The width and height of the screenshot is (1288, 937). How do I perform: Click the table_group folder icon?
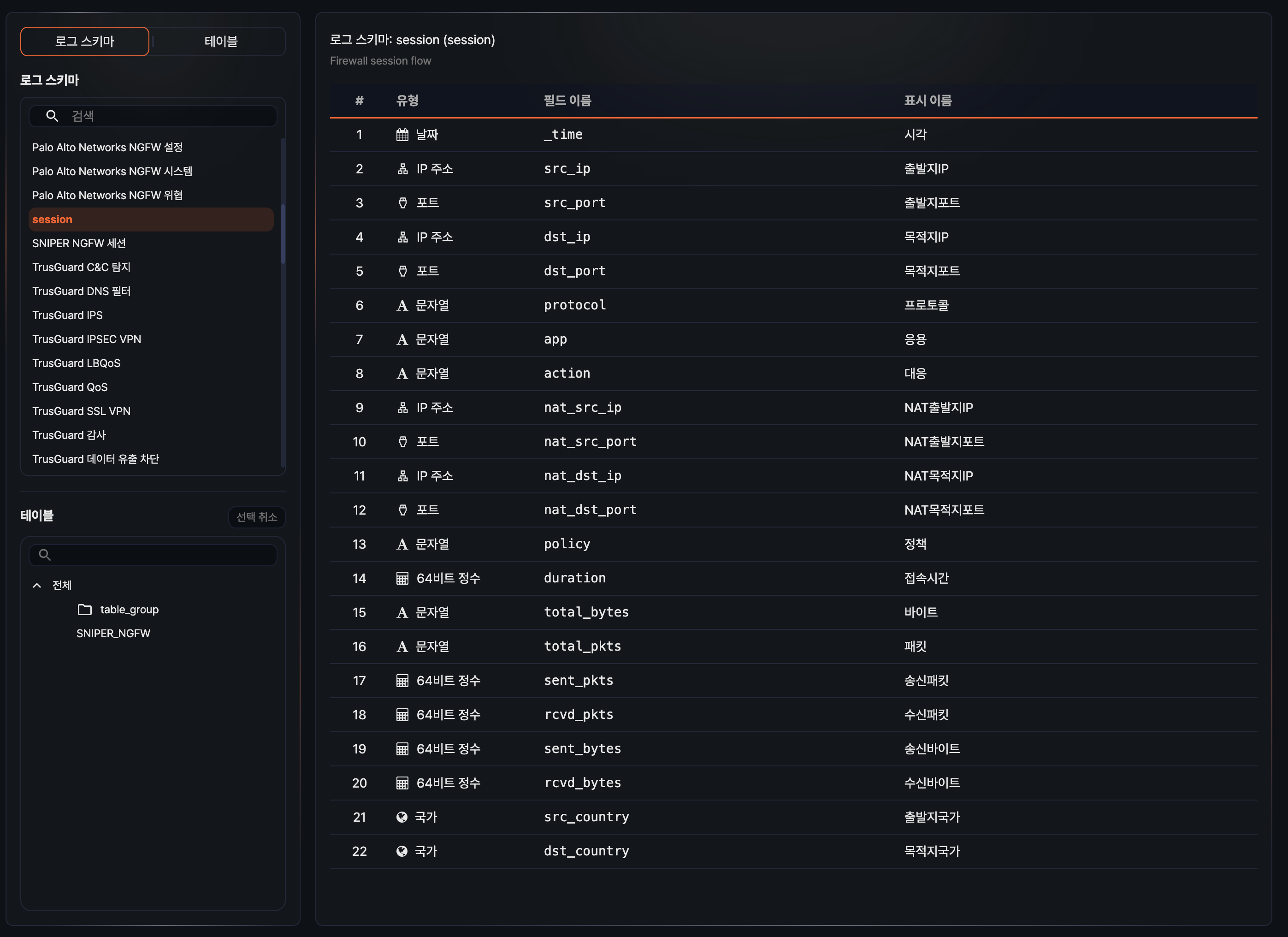[85, 610]
